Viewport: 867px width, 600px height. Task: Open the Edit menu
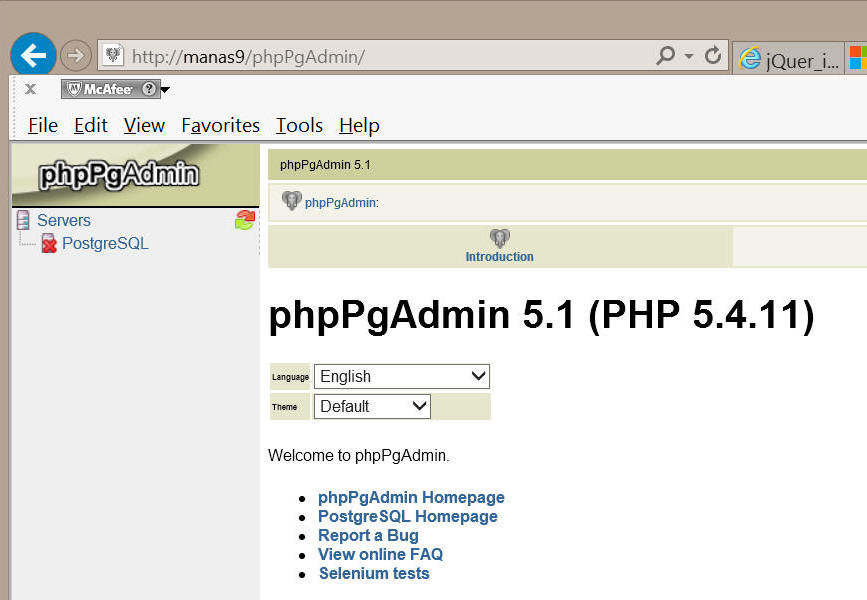91,126
